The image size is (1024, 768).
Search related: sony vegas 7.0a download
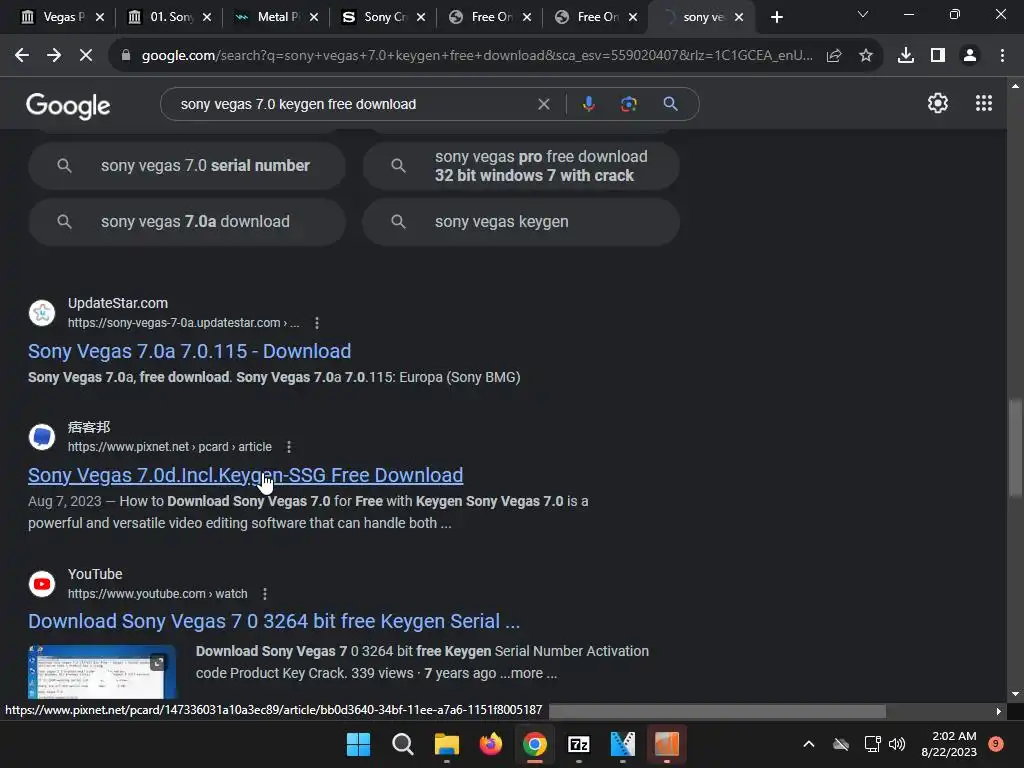(x=187, y=222)
